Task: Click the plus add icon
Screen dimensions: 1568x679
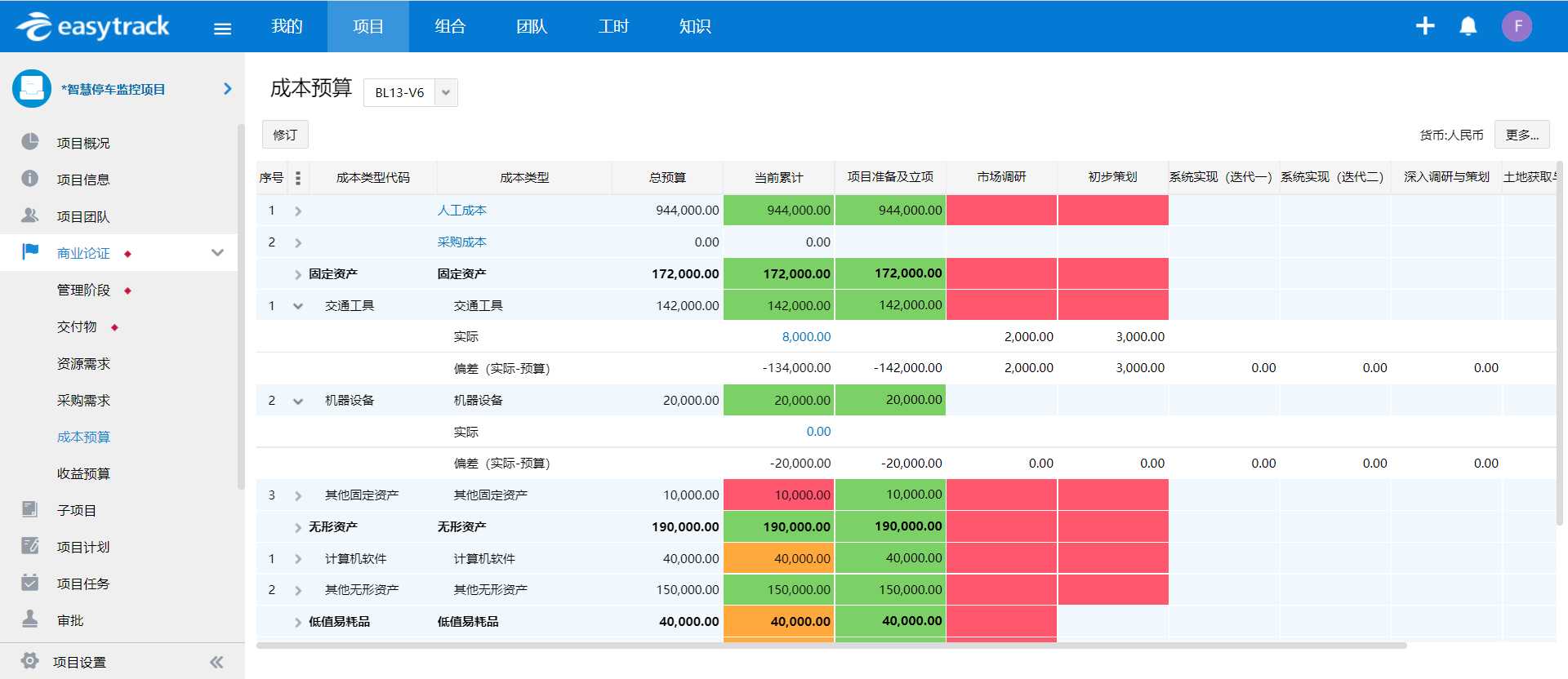Action: tap(1425, 26)
